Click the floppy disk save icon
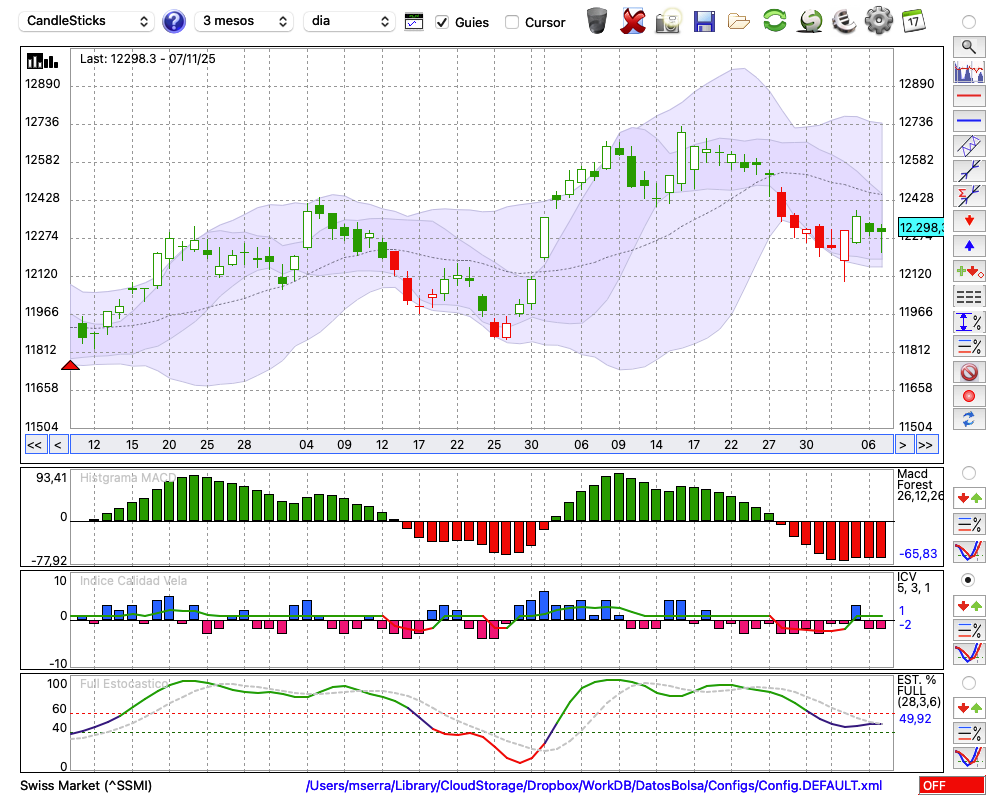The height and width of the screenshot is (800, 1000). [x=704, y=21]
